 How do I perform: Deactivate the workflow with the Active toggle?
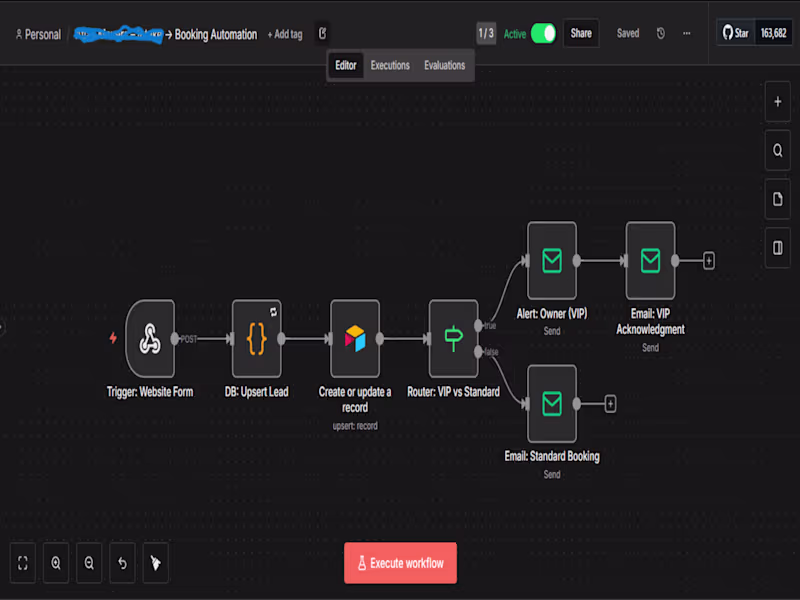(542, 33)
